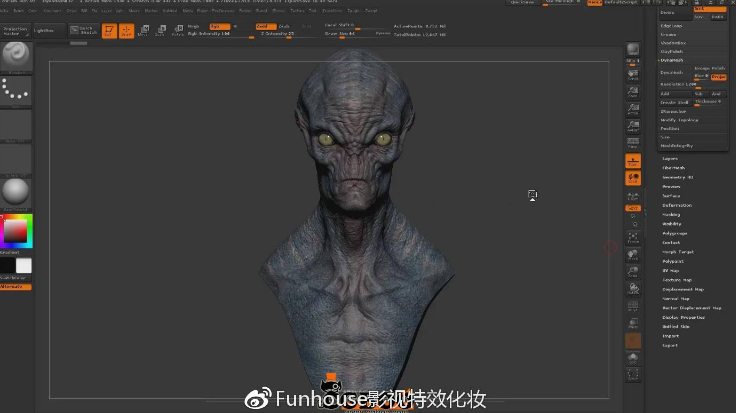Toggle DynaMesh Project option
The width and height of the screenshot is (736, 413).
(718, 76)
